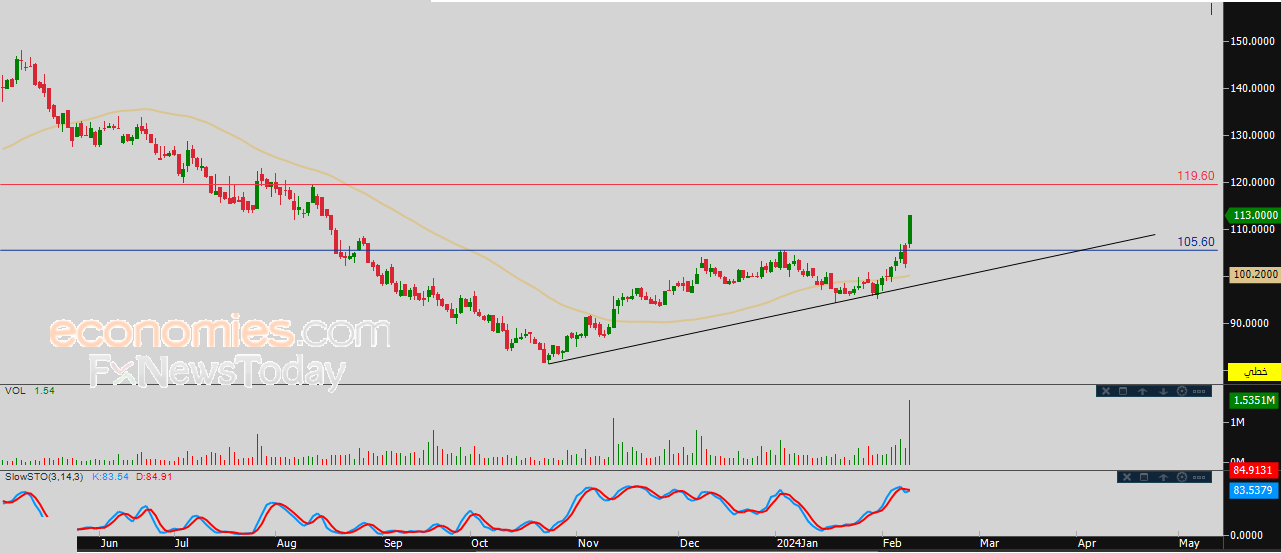Viewport: 1281px width, 553px height.
Task: Select the current price tag 113.0000
Action: pyautogui.click(x=1253, y=215)
